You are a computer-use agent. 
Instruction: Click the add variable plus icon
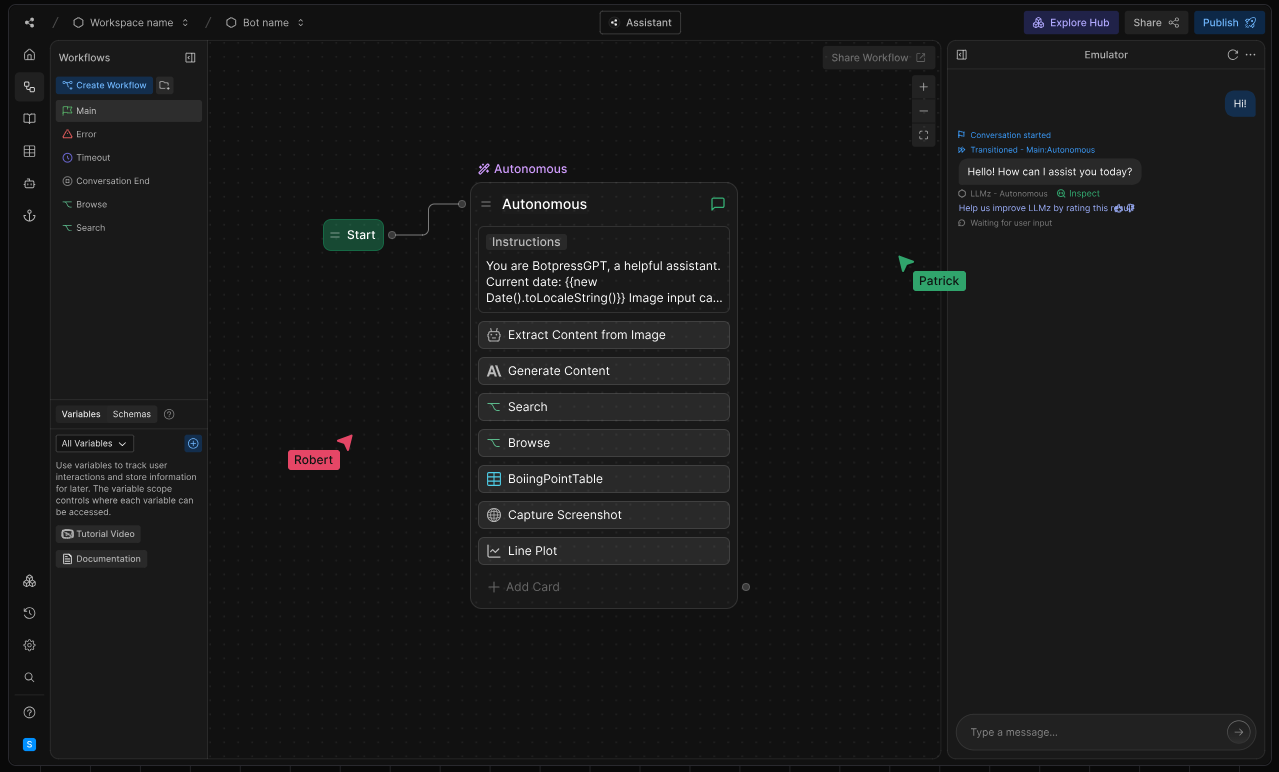194,443
